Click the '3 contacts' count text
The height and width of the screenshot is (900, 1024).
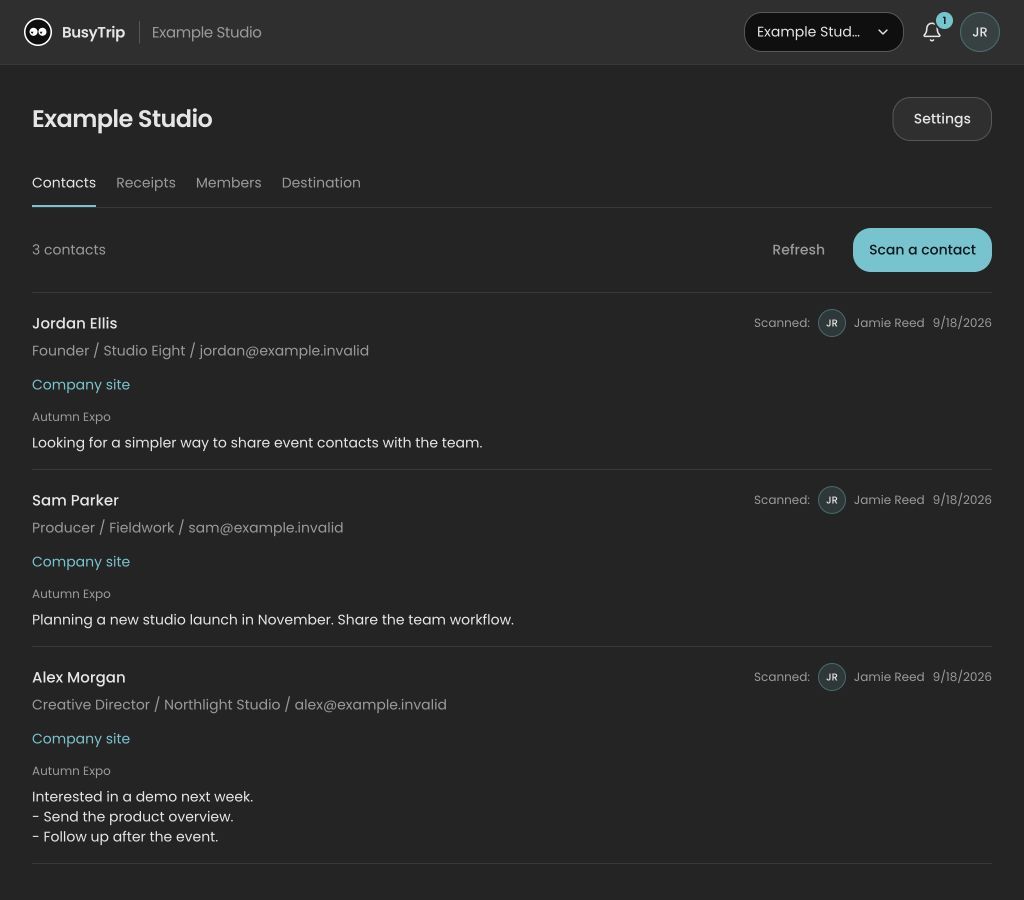pyautogui.click(x=69, y=249)
